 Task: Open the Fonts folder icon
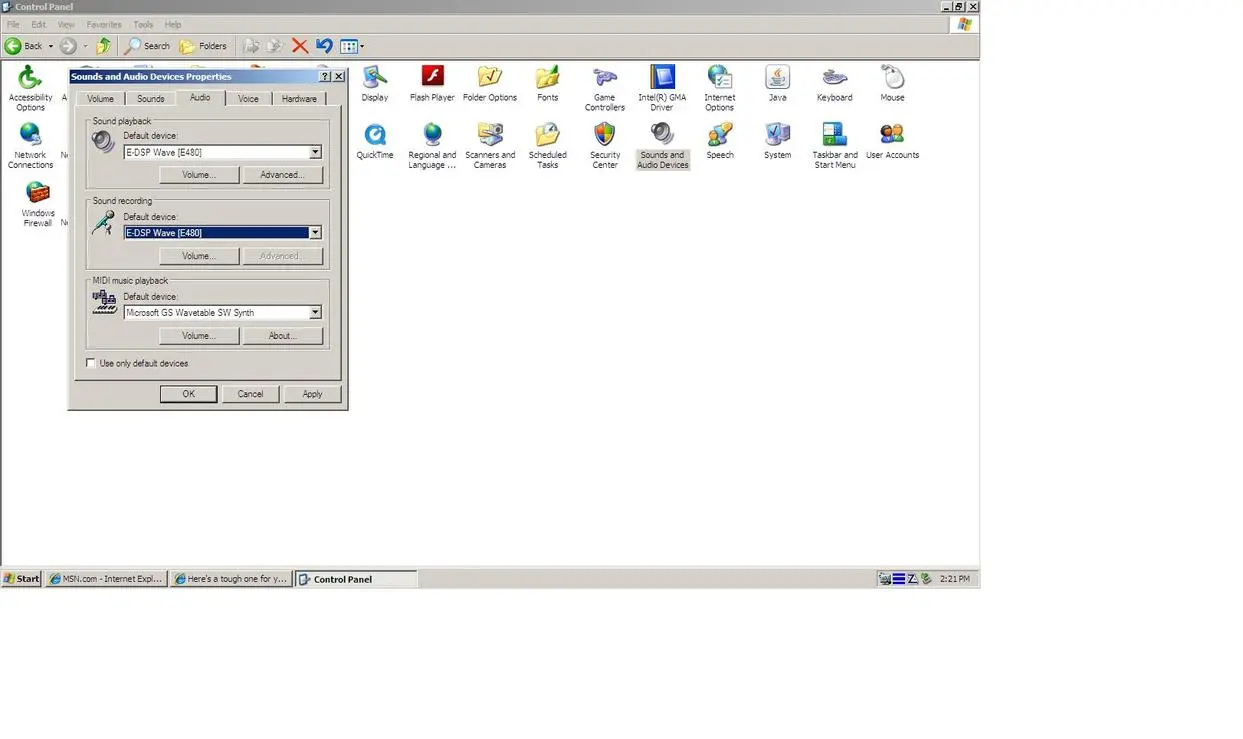coord(547,84)
